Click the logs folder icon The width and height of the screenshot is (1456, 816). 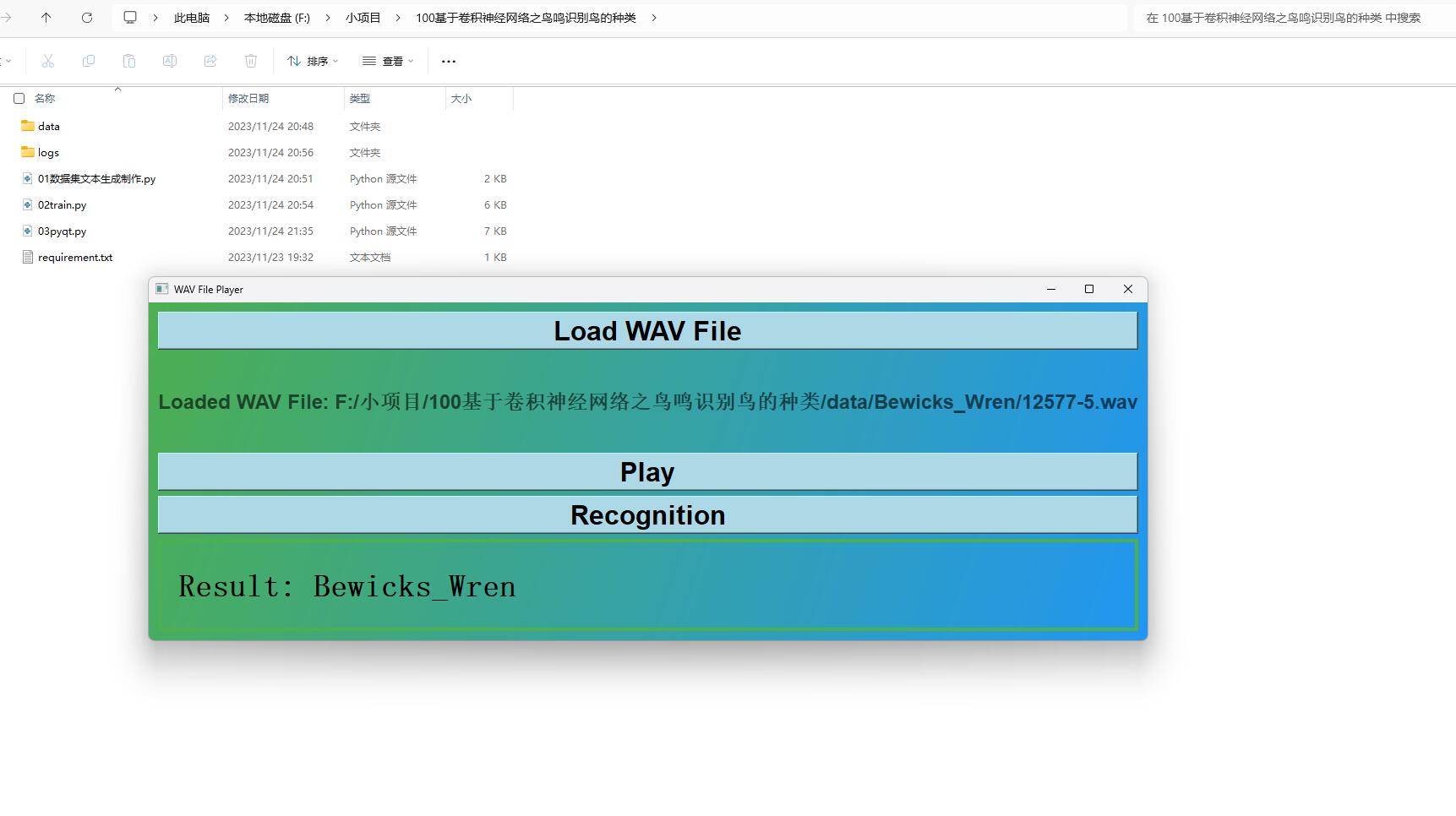point(28,152)
